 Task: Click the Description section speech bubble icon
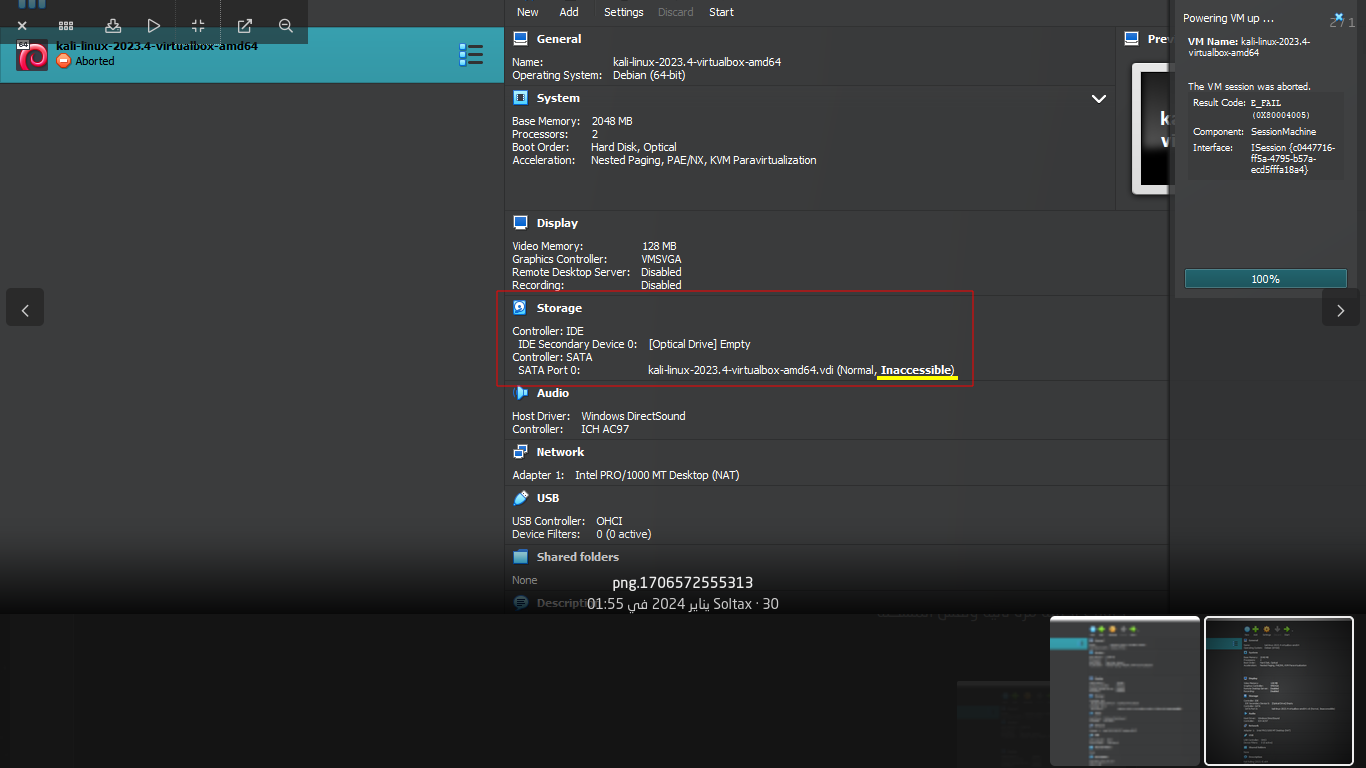(x=520, y=603)
